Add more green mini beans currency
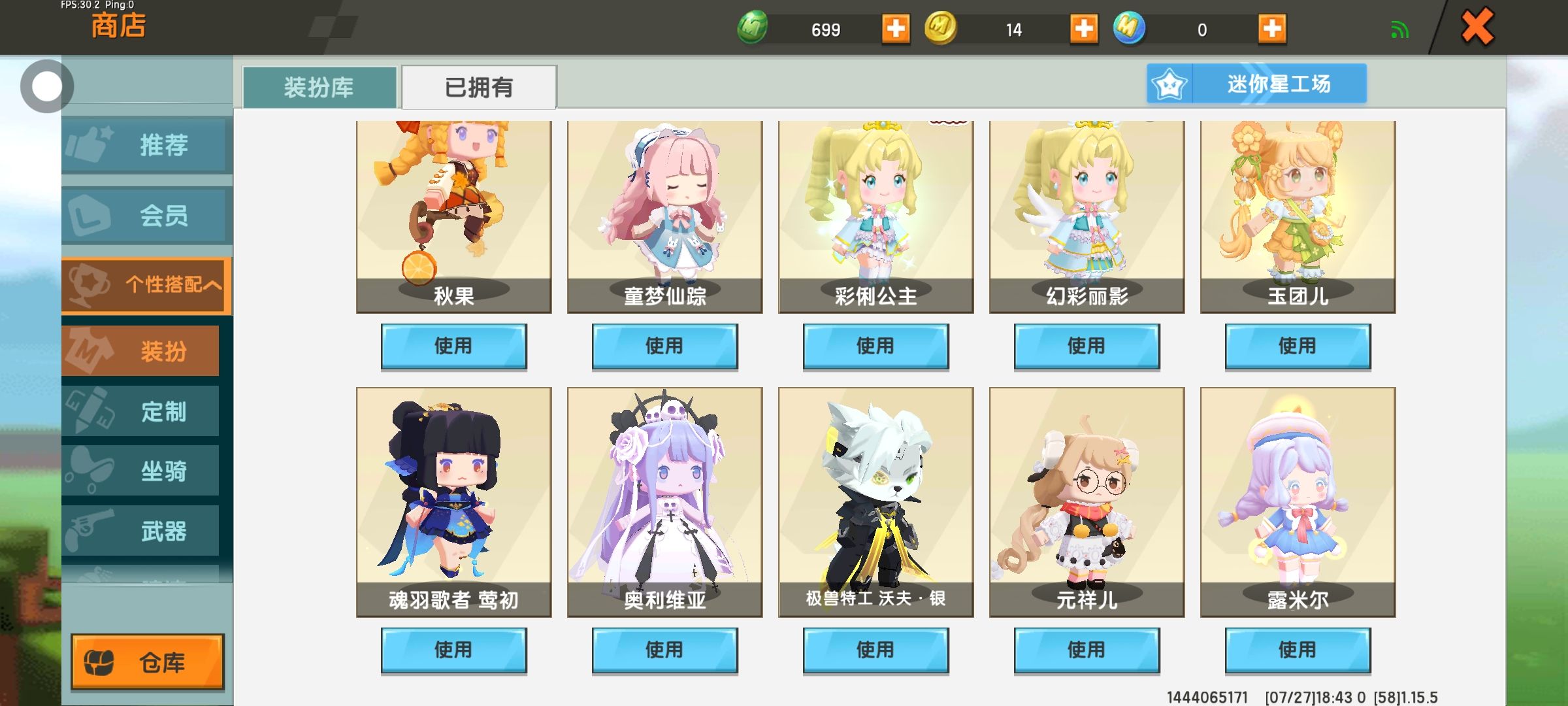This screenshot has width=1568, height=706. click(896, 29)
